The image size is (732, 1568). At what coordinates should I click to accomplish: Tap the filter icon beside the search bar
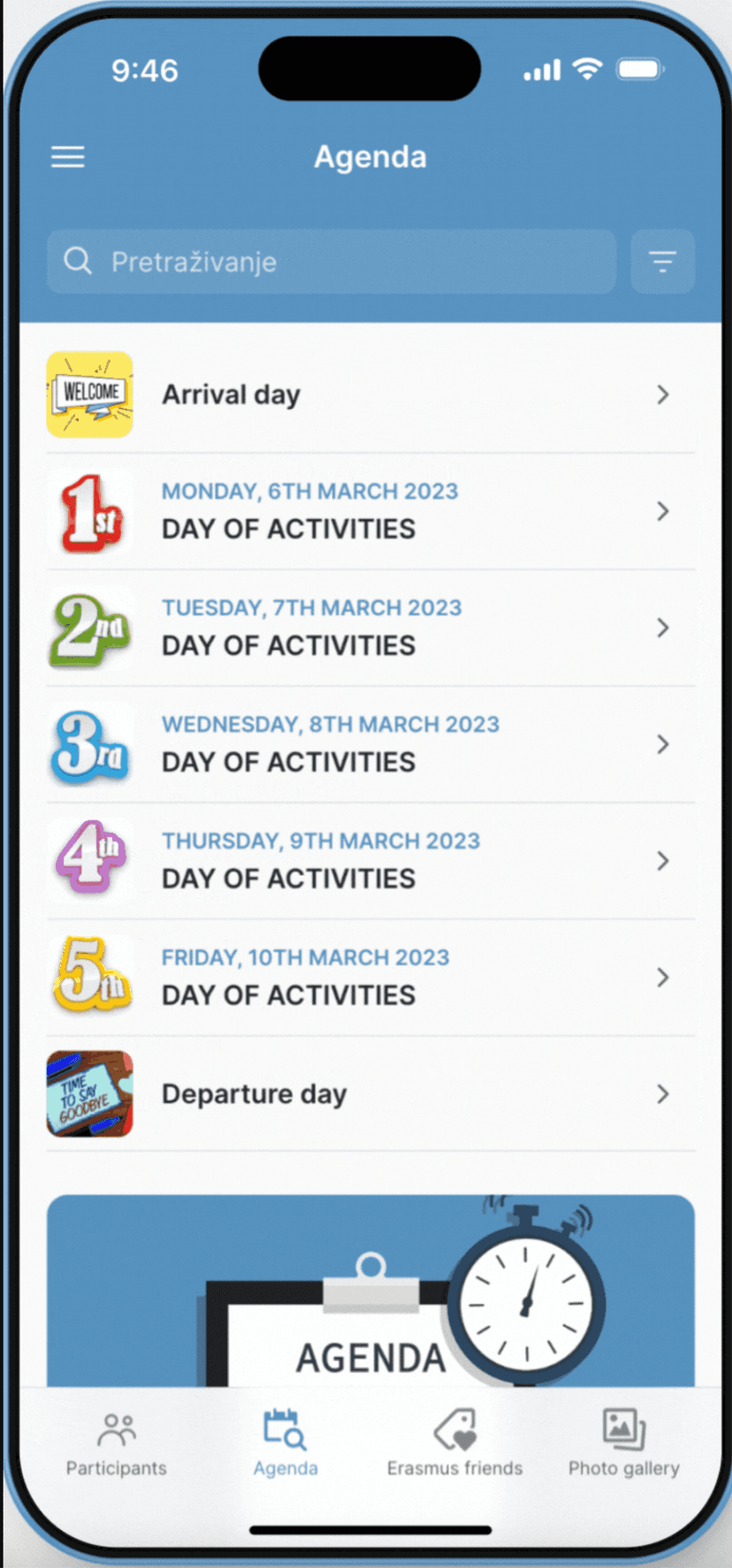[x=662, y=262]
